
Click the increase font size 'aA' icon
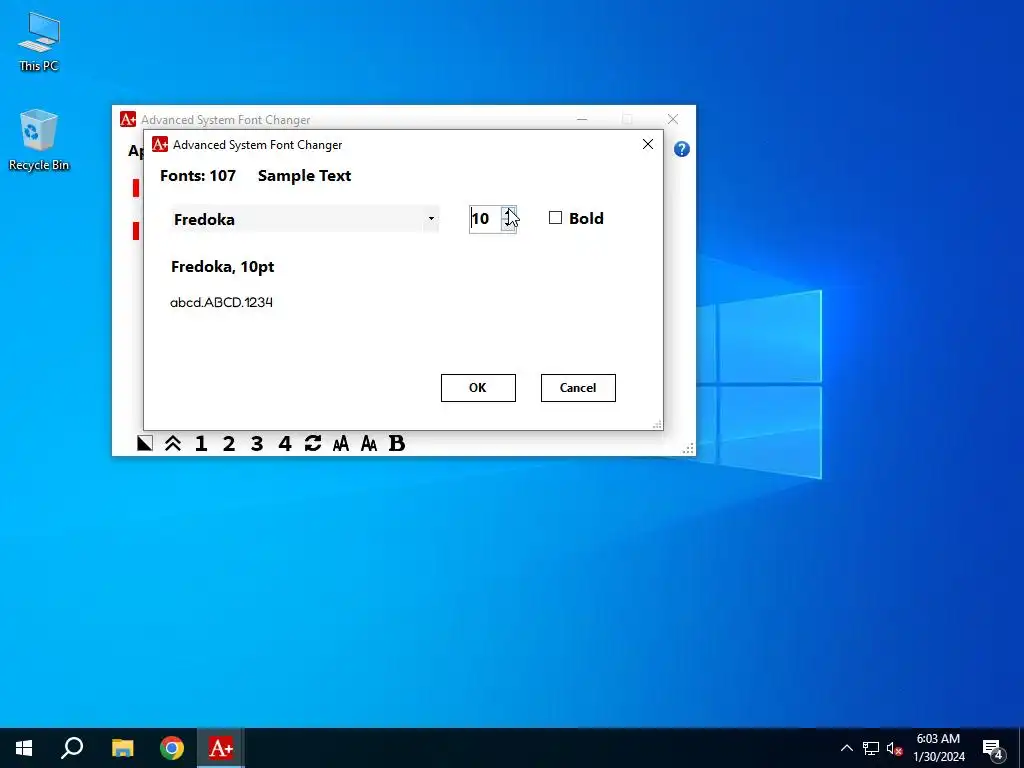[x=341, y=444]
